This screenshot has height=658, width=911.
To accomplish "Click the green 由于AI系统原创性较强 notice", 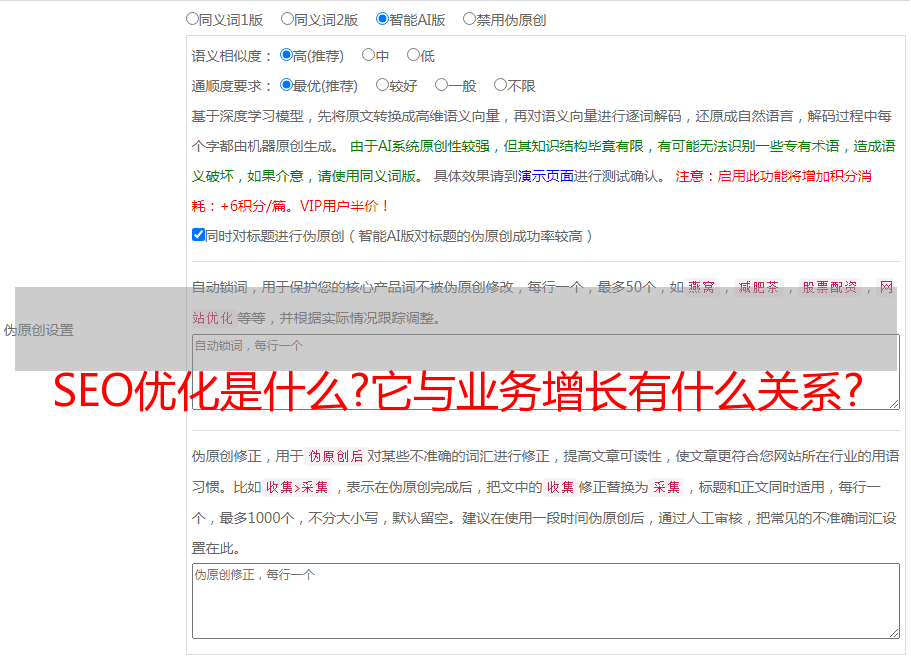I will pos(543,161).
